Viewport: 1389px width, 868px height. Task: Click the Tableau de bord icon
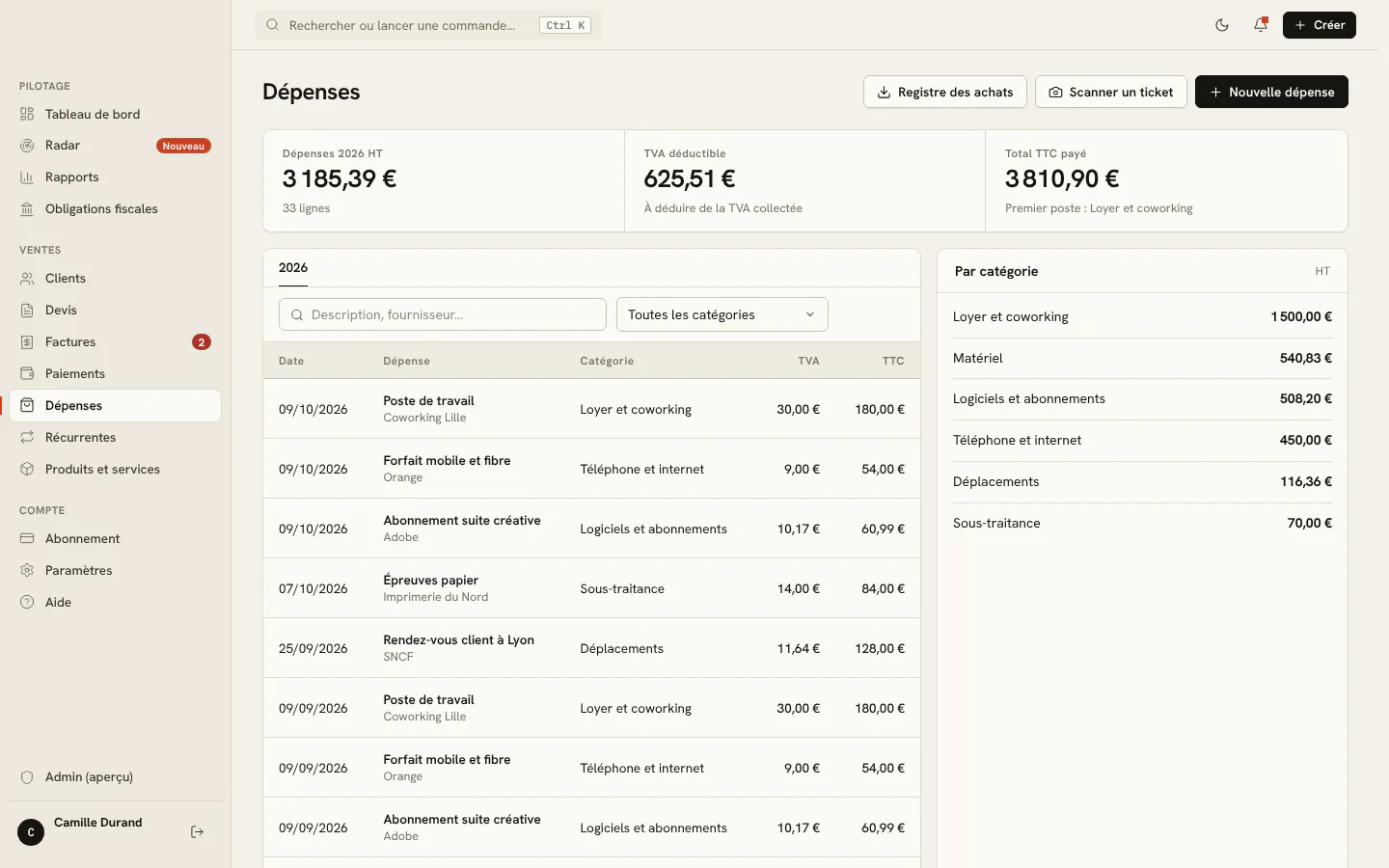pyautogui.click(x=27, y=114)
